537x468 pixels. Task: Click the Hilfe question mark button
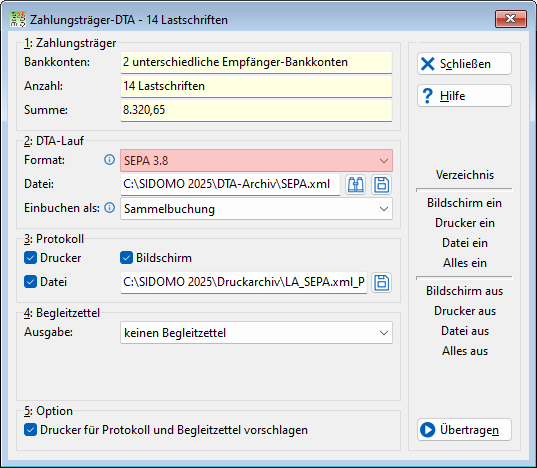click(464, 96)
